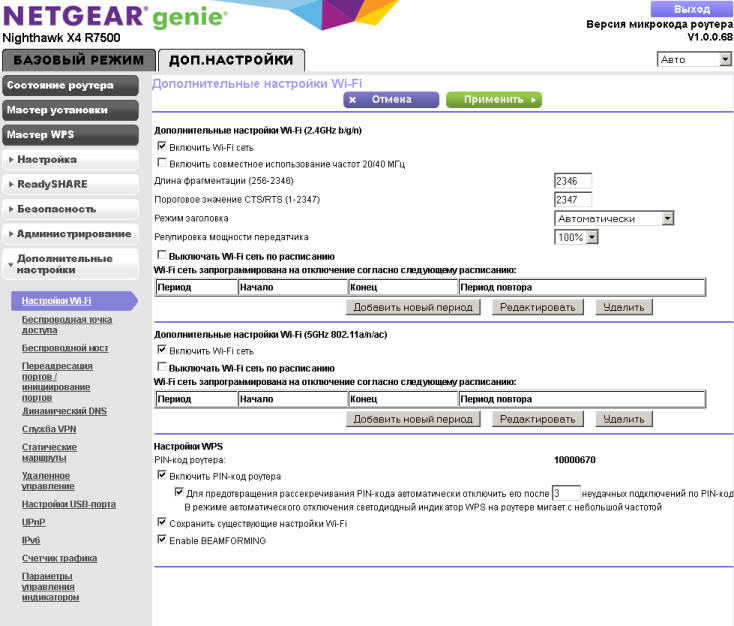Screen dimensions: 734x626
Task: Toggle 5GHz Выключать Wi-Fi по расписанию checkbox
Action: (x=162, y=367)
